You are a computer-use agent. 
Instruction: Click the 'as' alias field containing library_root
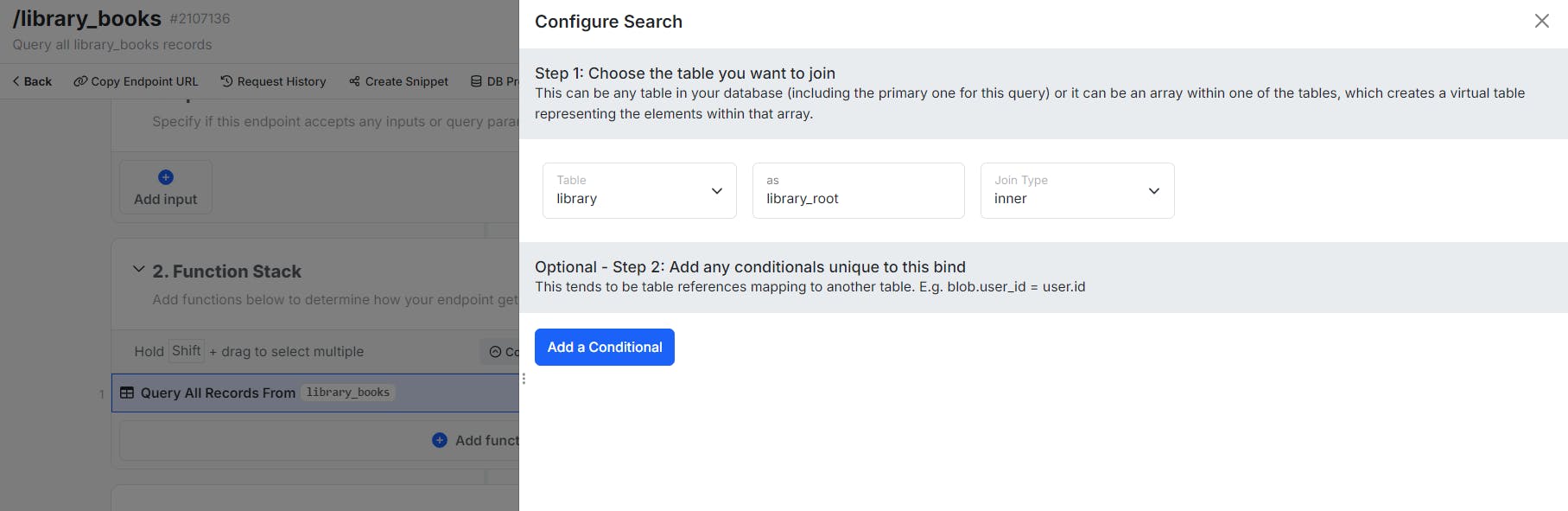[858, 190]
